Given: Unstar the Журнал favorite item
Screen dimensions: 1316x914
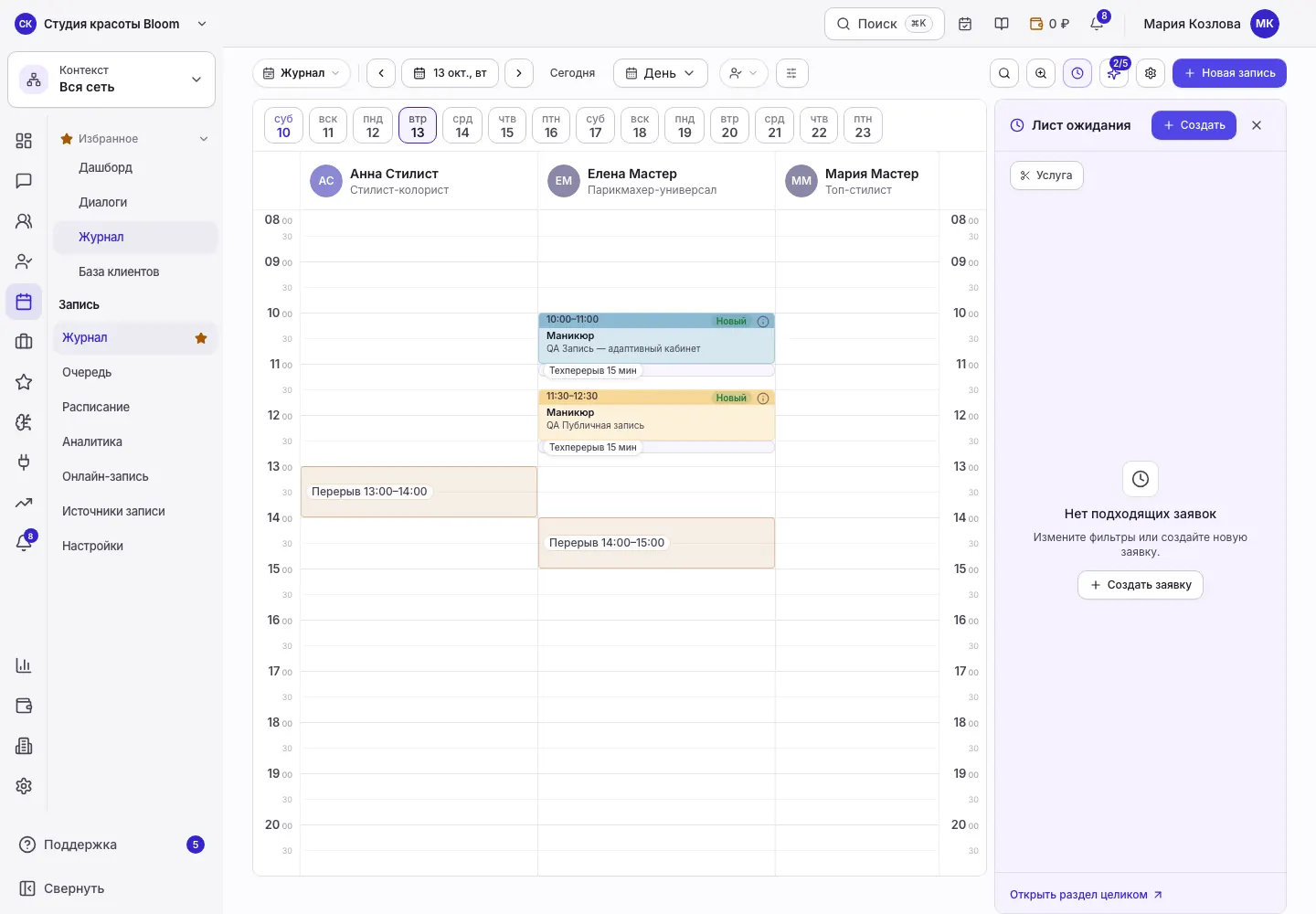Looking at the screenshot, I should 201,338.
